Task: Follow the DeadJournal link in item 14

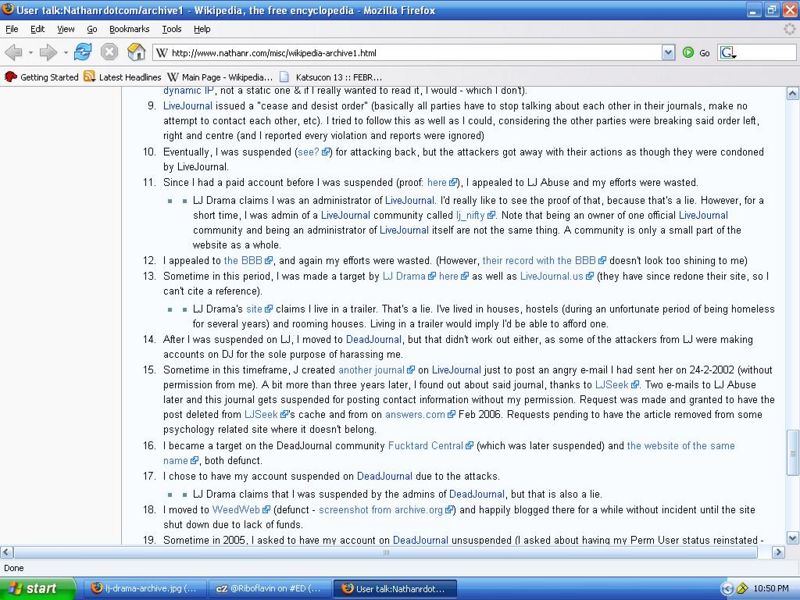Action: (373, 340)
